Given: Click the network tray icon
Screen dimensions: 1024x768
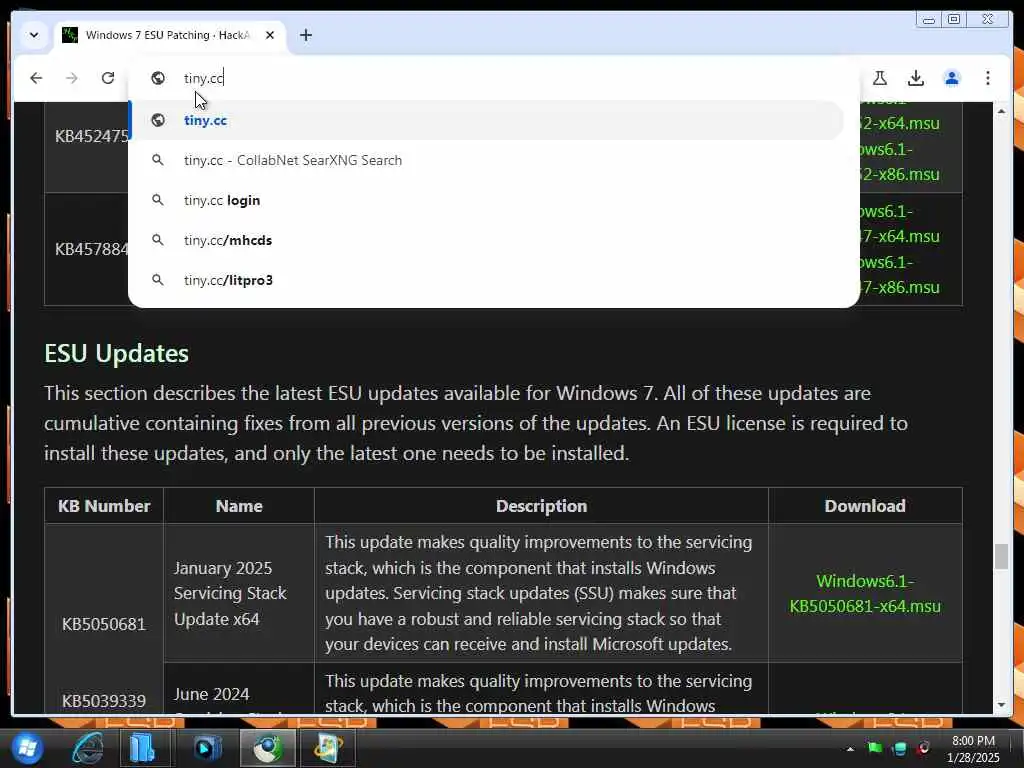Looking at the screenshot, I should [x=899, y=749].
